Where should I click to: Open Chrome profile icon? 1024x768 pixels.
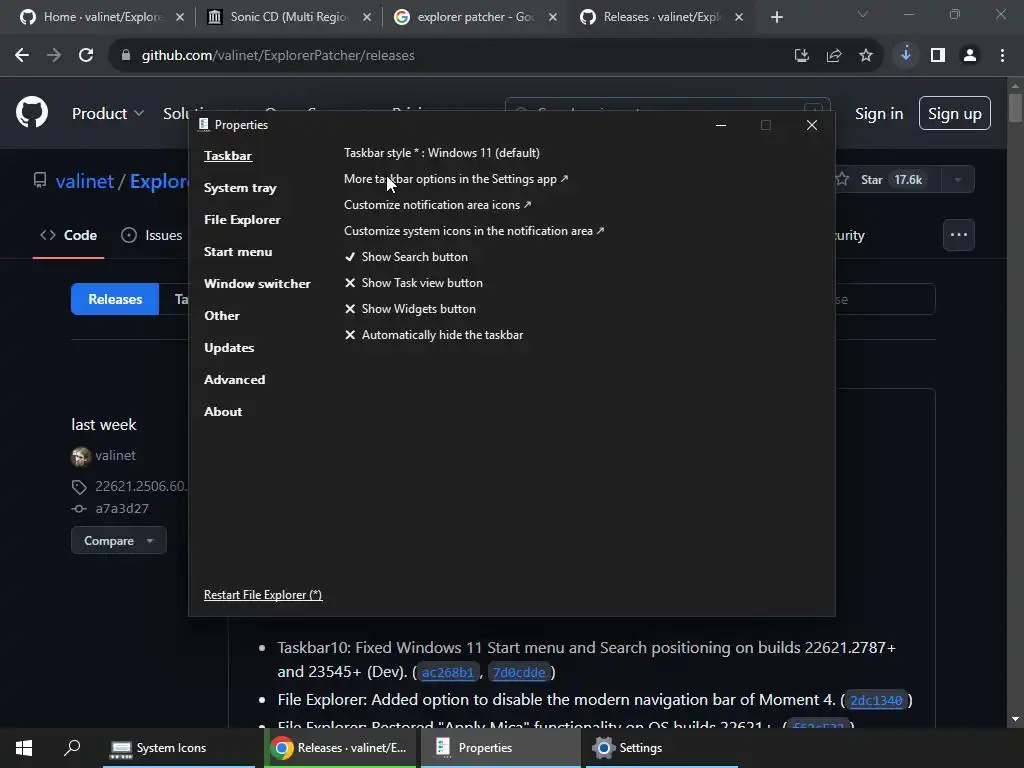(970, 56)
